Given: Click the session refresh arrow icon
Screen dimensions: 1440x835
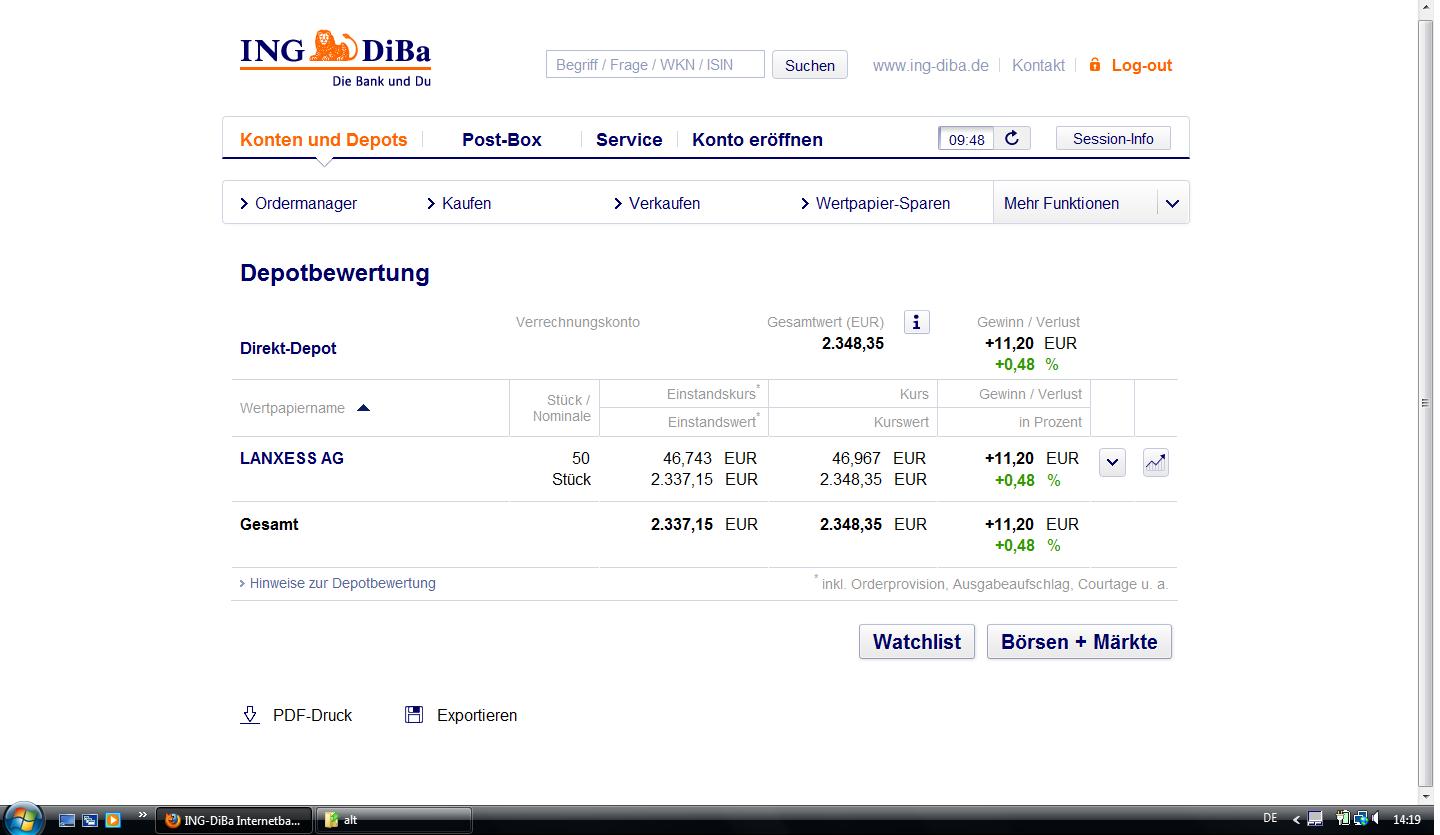Looking at the screenshot, I should click(x=1012, y=138).
